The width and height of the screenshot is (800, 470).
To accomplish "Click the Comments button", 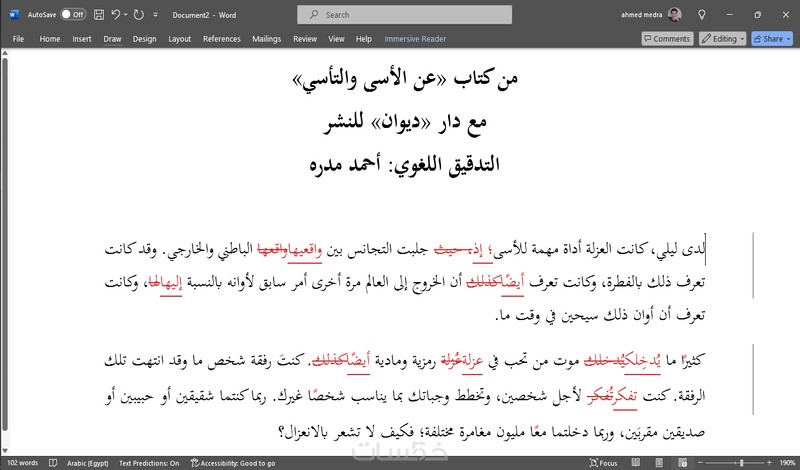I will (667, 39).
